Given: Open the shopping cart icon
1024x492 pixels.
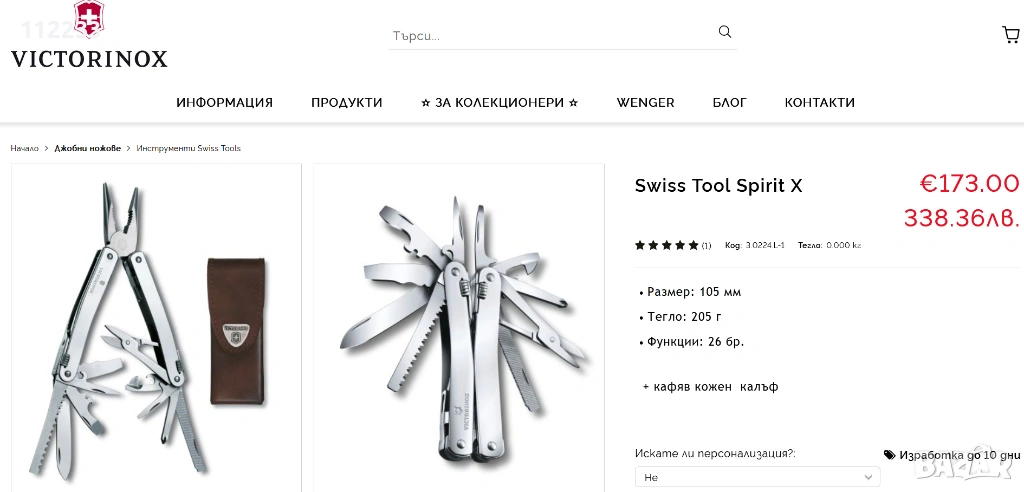Looking at the screenshot, I should point(1010,35).
